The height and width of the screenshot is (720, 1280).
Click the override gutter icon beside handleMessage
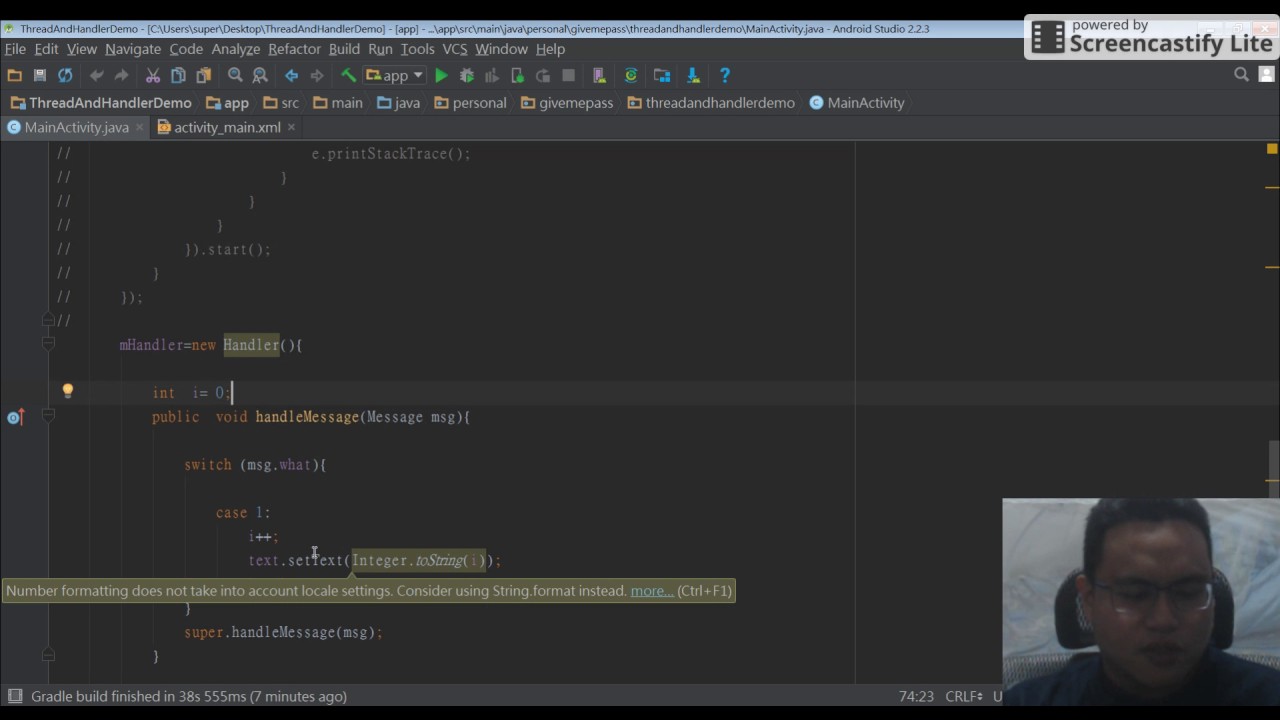point(15,417)
